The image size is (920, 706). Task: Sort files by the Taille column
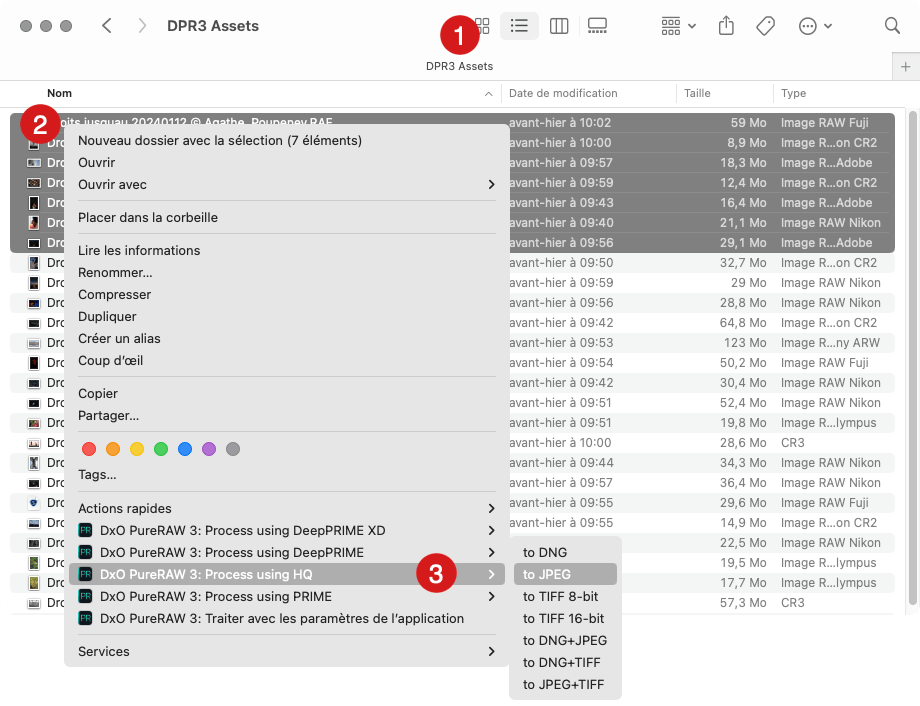pyautogui.click(x=697, y=93)
